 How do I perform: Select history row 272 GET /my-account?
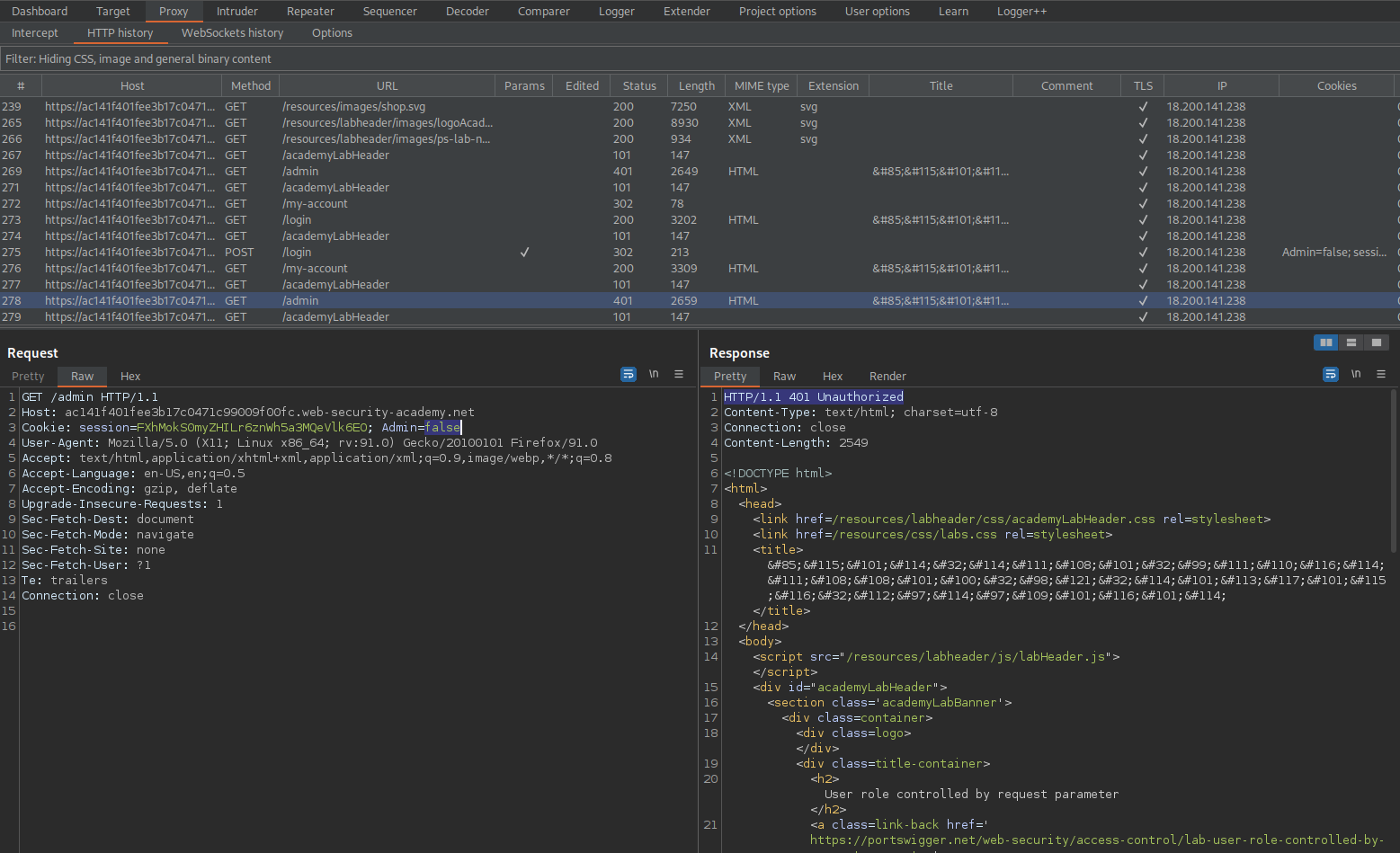point(700,203)
